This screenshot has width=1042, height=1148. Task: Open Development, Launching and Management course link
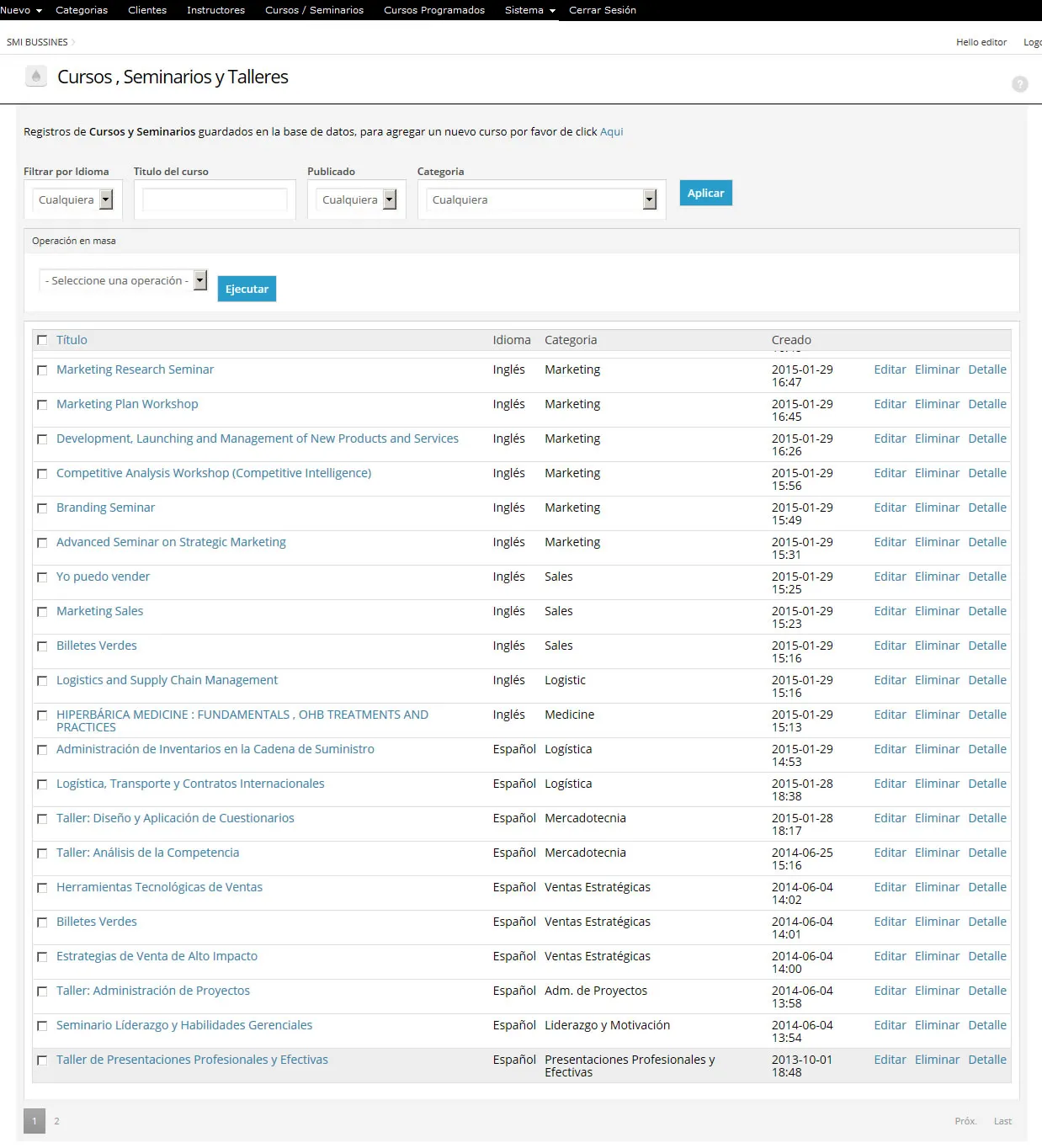pyautogui.click(x=258, y=438)
